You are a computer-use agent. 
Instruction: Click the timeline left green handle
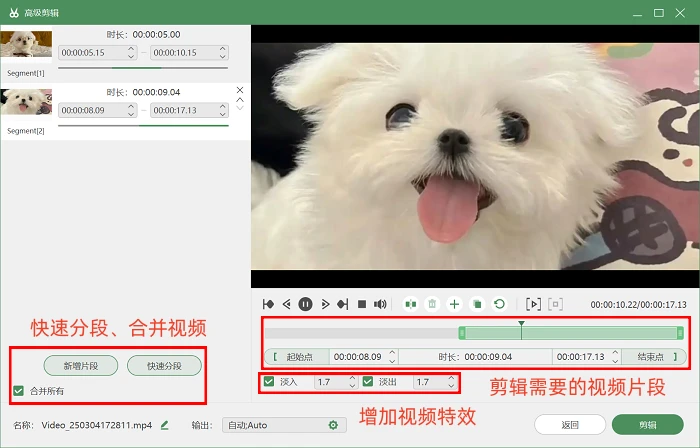click(x=462, y=333)
